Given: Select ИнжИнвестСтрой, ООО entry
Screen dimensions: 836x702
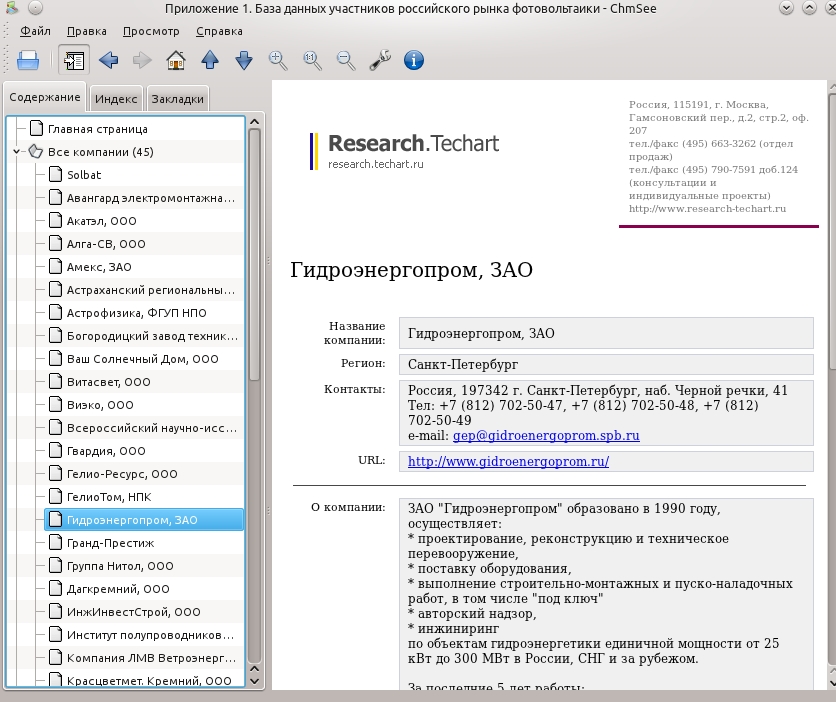Looking at the screenshot, I should [133, 611].
